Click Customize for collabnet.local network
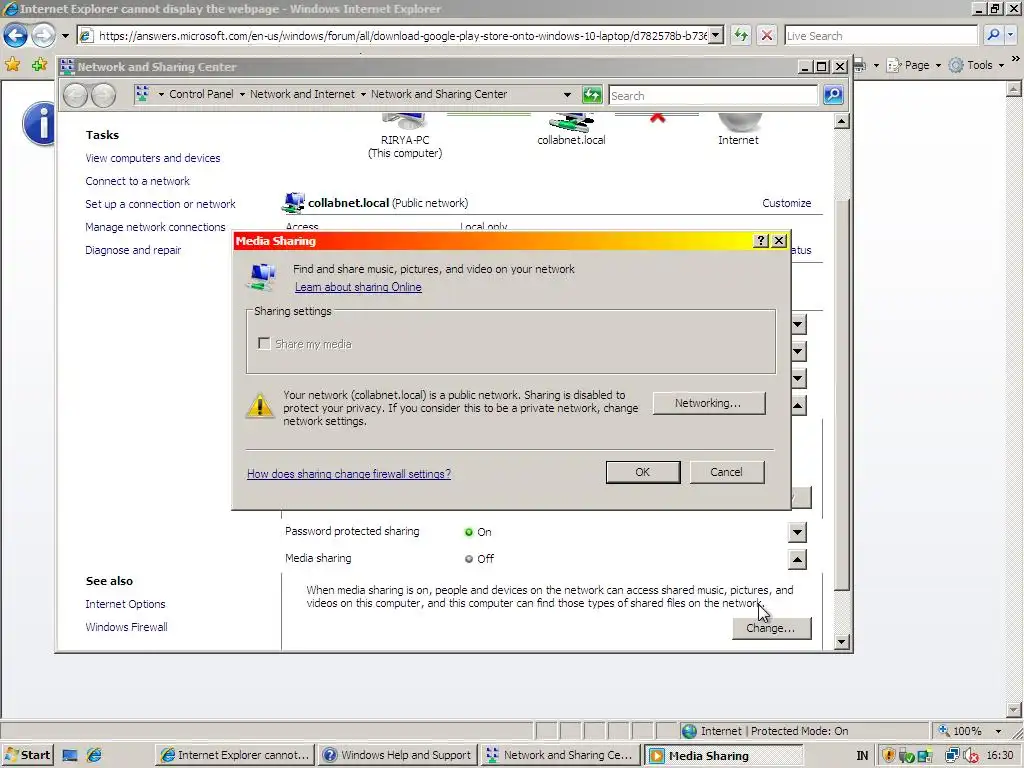1024x768 pixels. coord(786,203)
